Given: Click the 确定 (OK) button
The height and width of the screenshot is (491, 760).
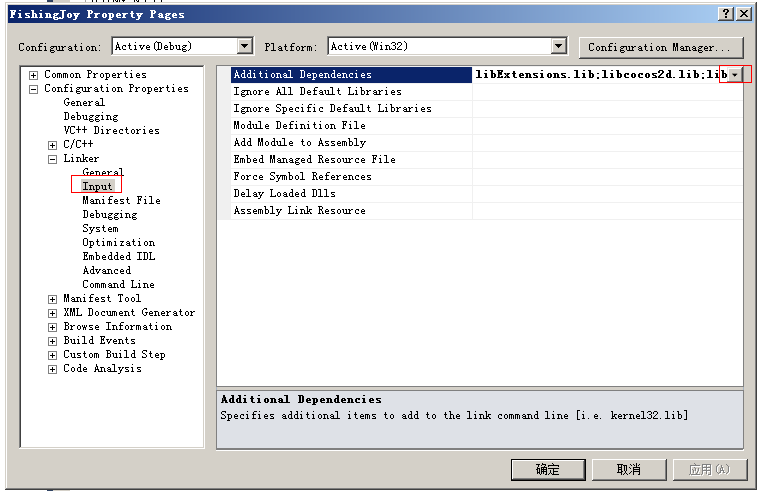Looking at the screenshot, I should (548, 469).
